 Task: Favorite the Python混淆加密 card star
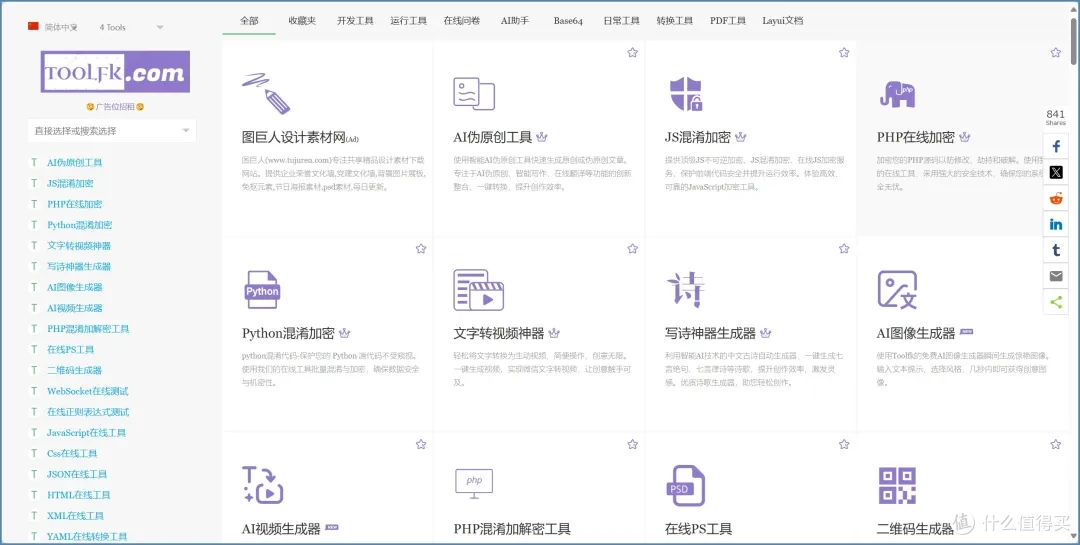[421, 249]
